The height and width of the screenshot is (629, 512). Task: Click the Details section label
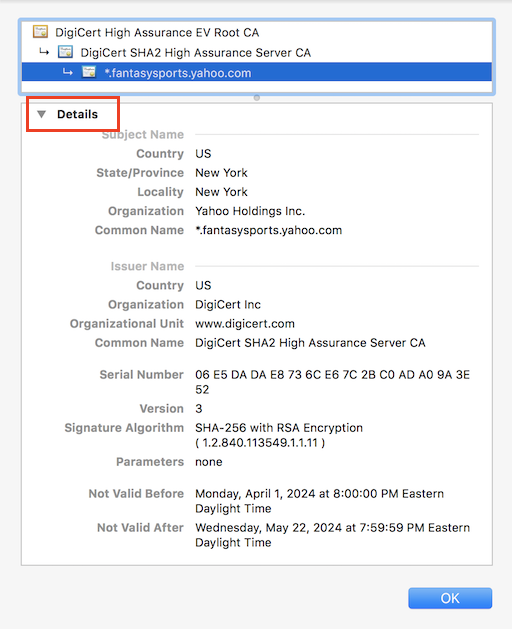77,114
